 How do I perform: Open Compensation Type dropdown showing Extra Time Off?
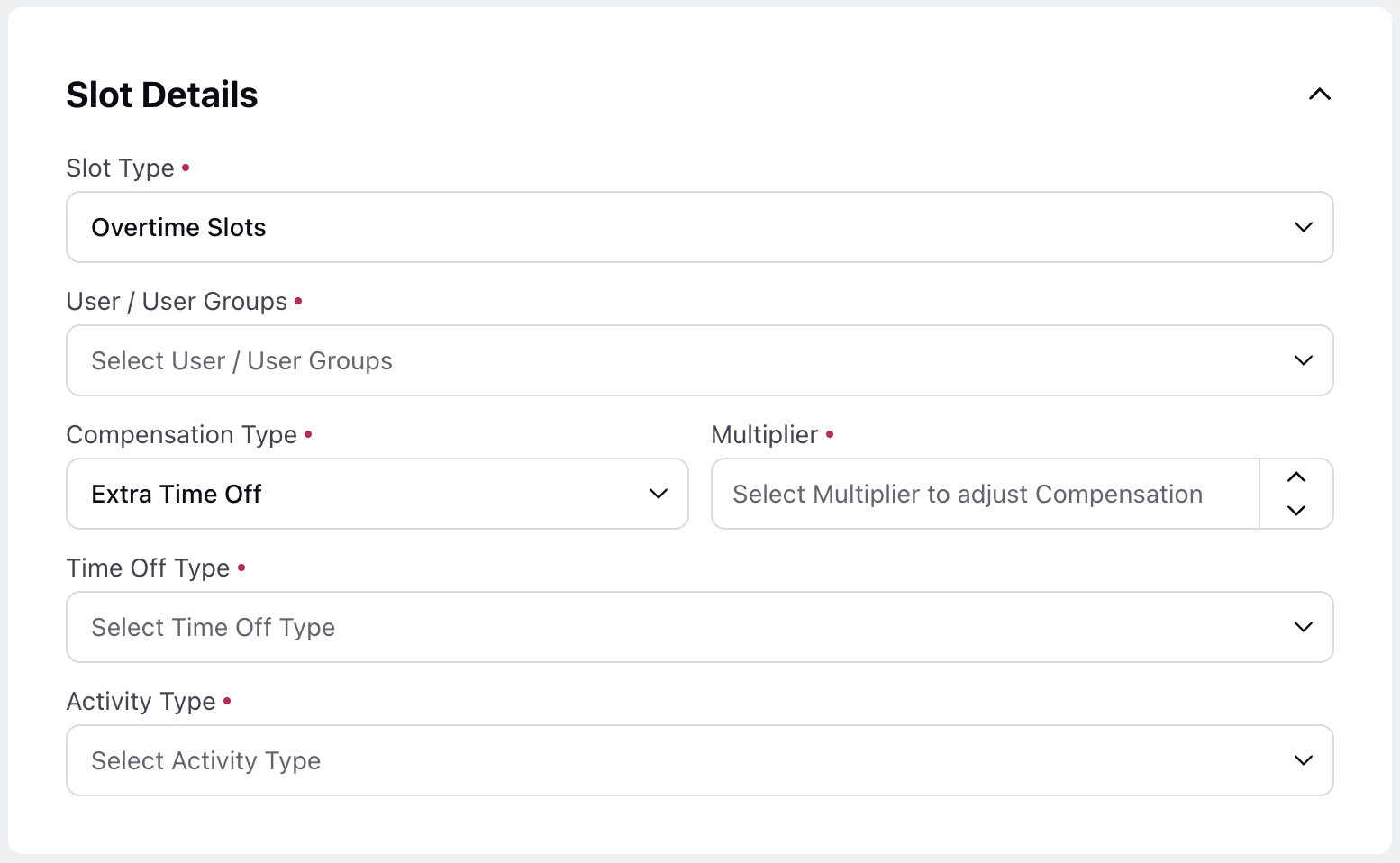pos(377,494)
